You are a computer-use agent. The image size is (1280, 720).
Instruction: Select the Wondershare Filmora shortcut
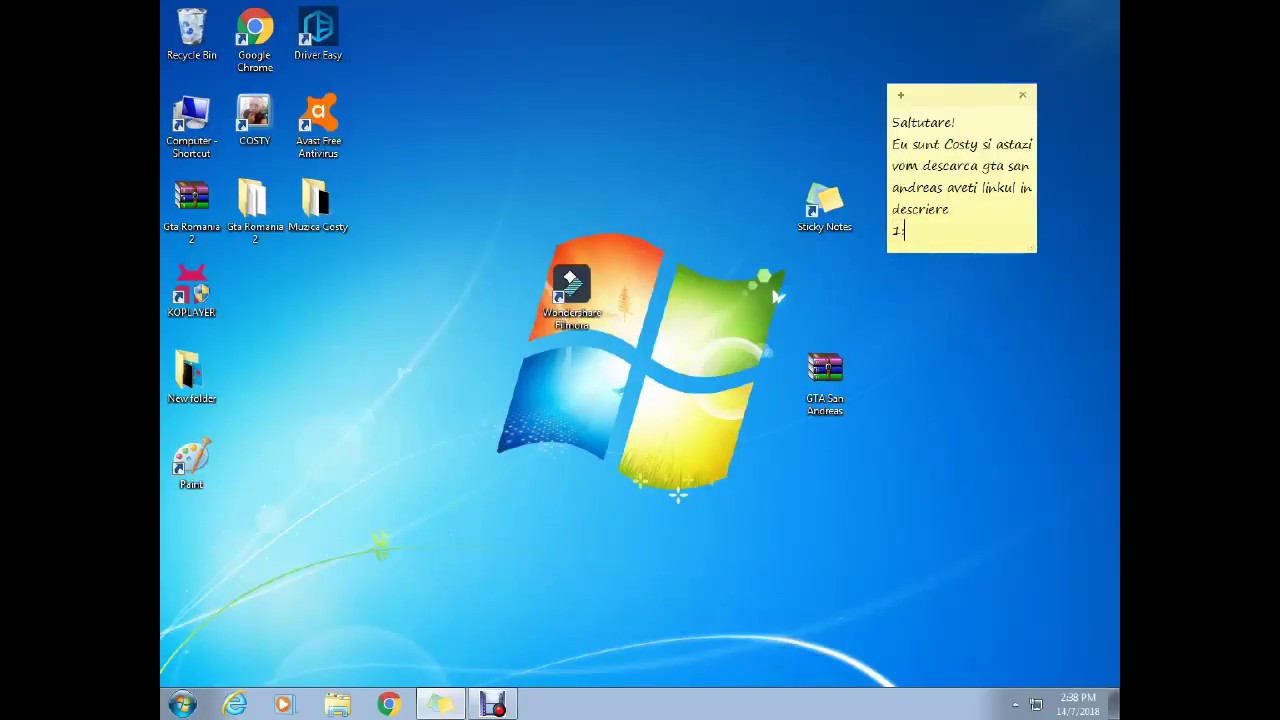(x=571, y=298)
